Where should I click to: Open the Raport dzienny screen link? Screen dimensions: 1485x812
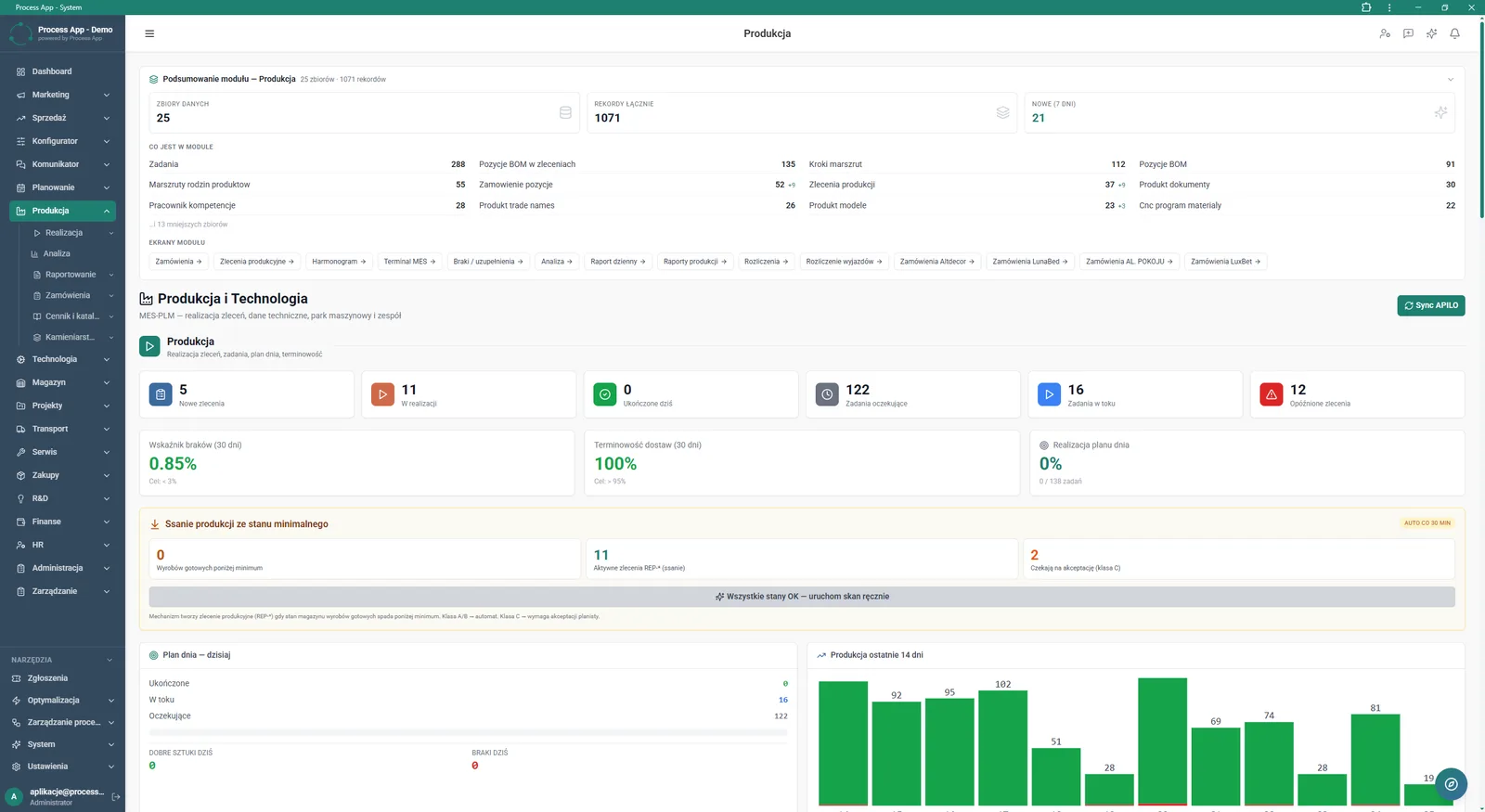click(618, 262)
